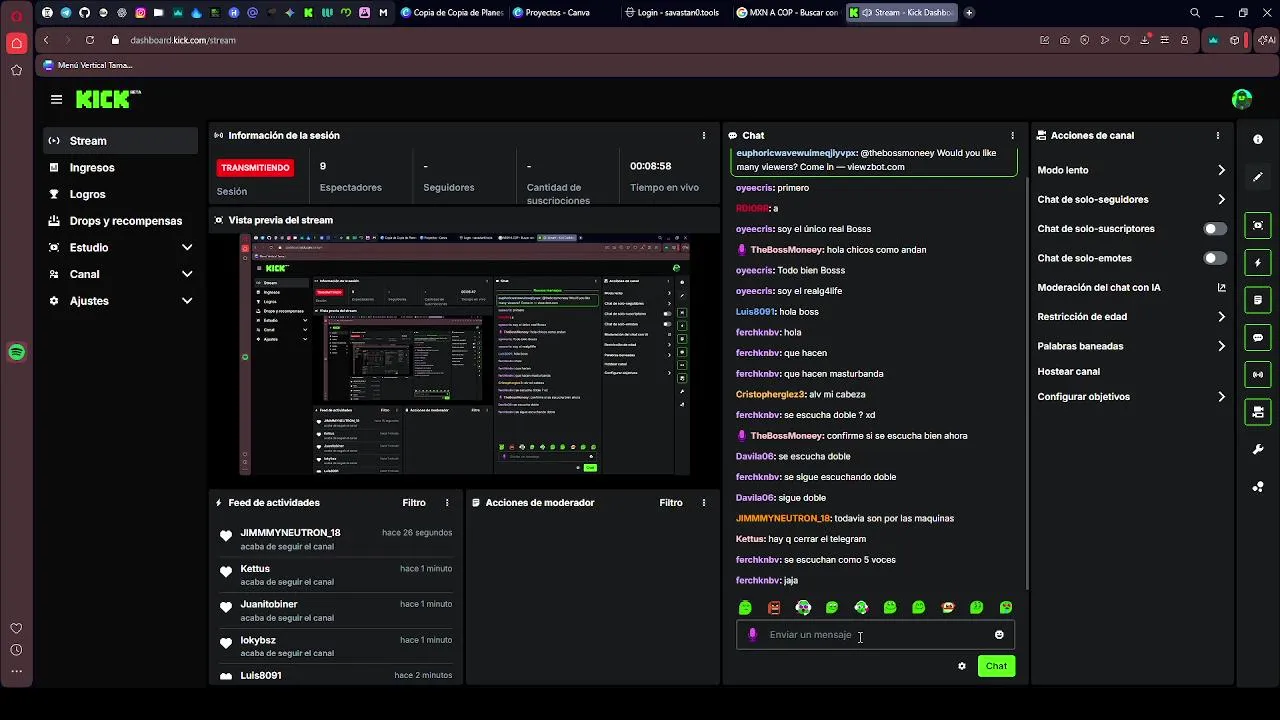Open the user profile avatar
This screenshot has width=1280, height=720.
tap(1242, 99)
